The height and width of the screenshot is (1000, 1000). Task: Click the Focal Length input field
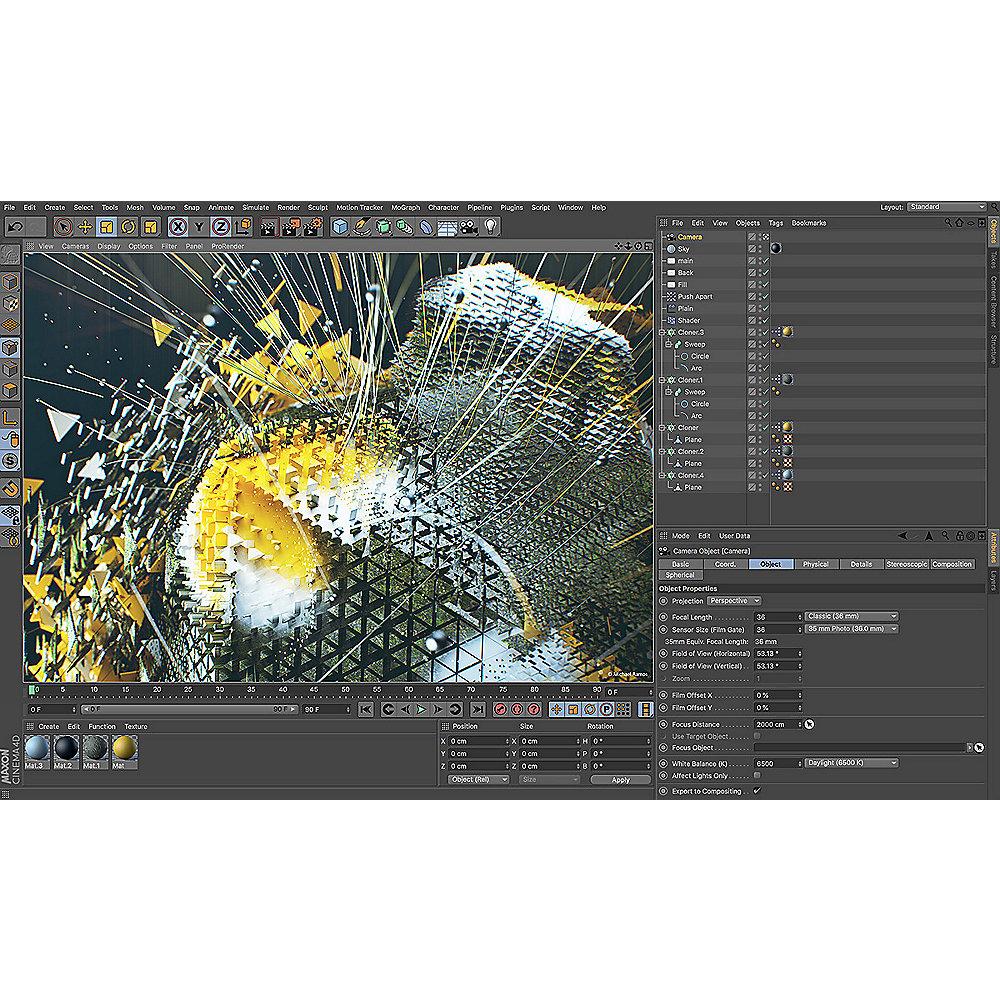coord(777,617)
